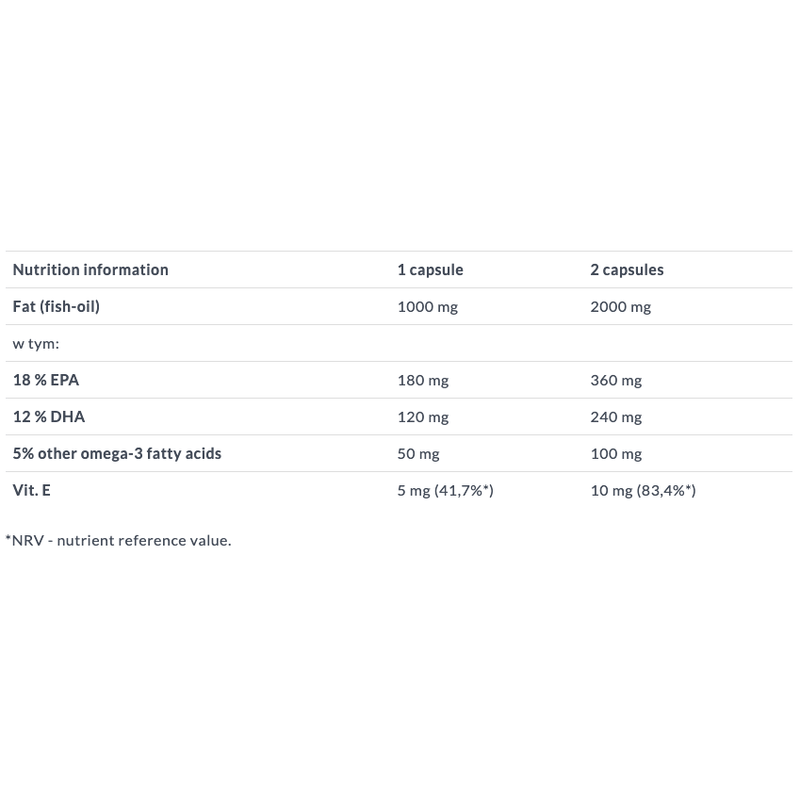
Task: Click the 100 mg omega-3 value
Action: (616, 454)
